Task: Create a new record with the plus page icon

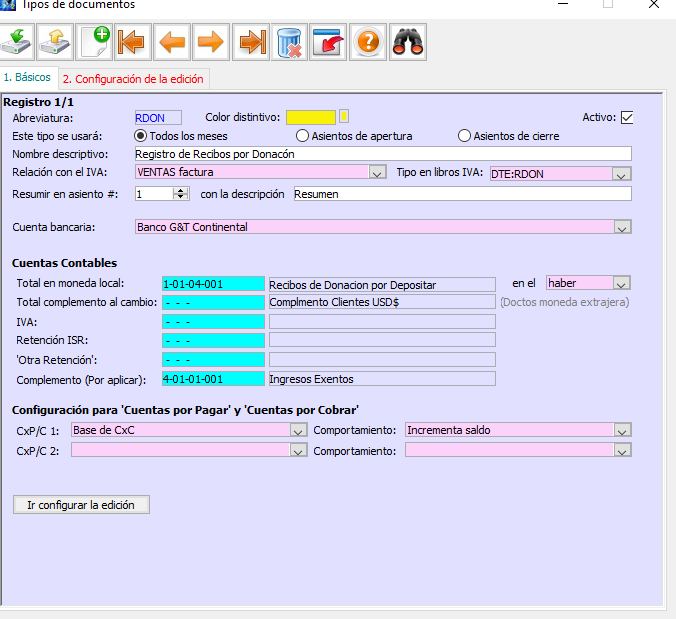Action: click(95, 42)
